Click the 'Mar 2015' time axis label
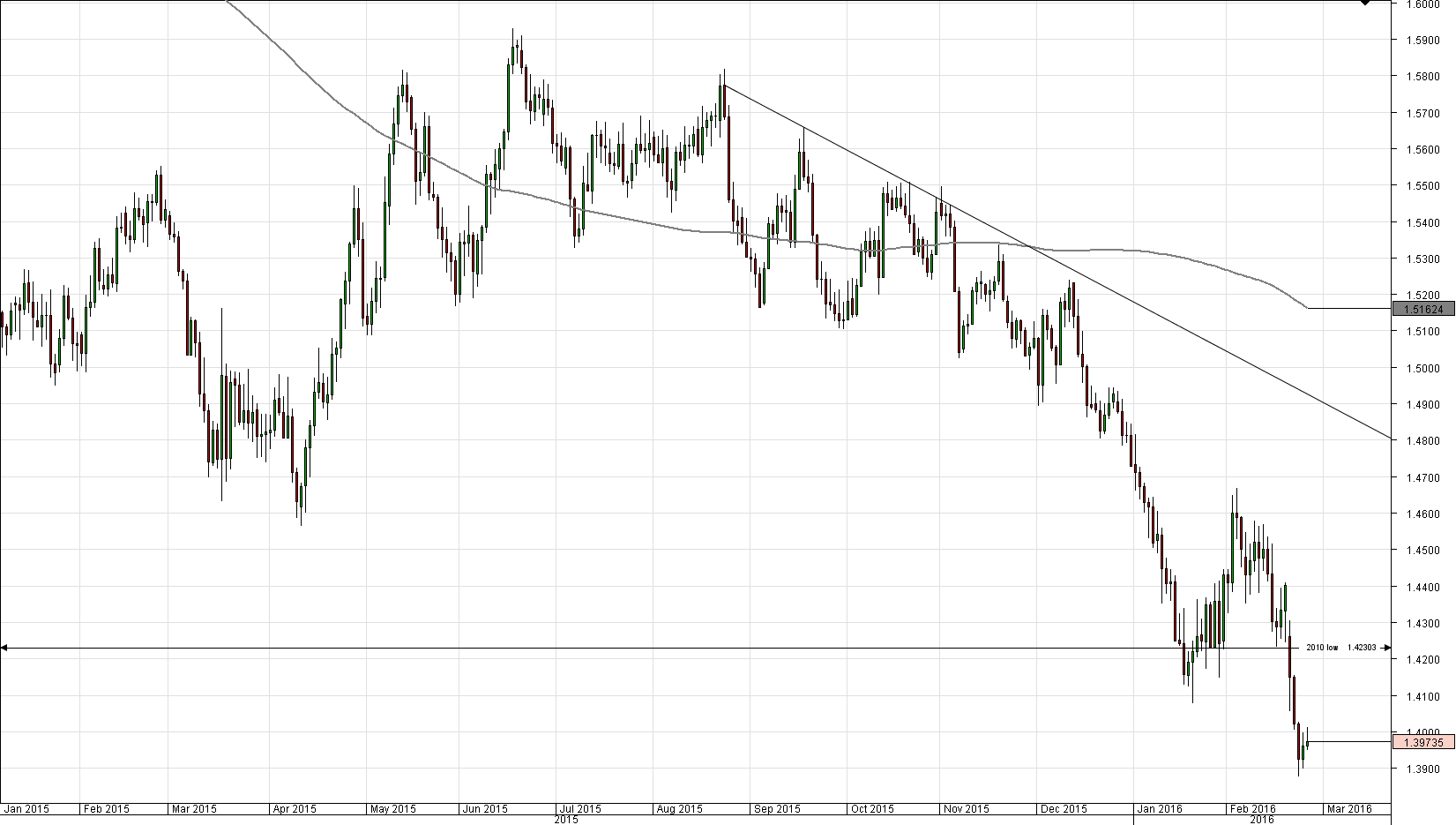This screenshot has width=1456, height=825. tap(194, 808)
